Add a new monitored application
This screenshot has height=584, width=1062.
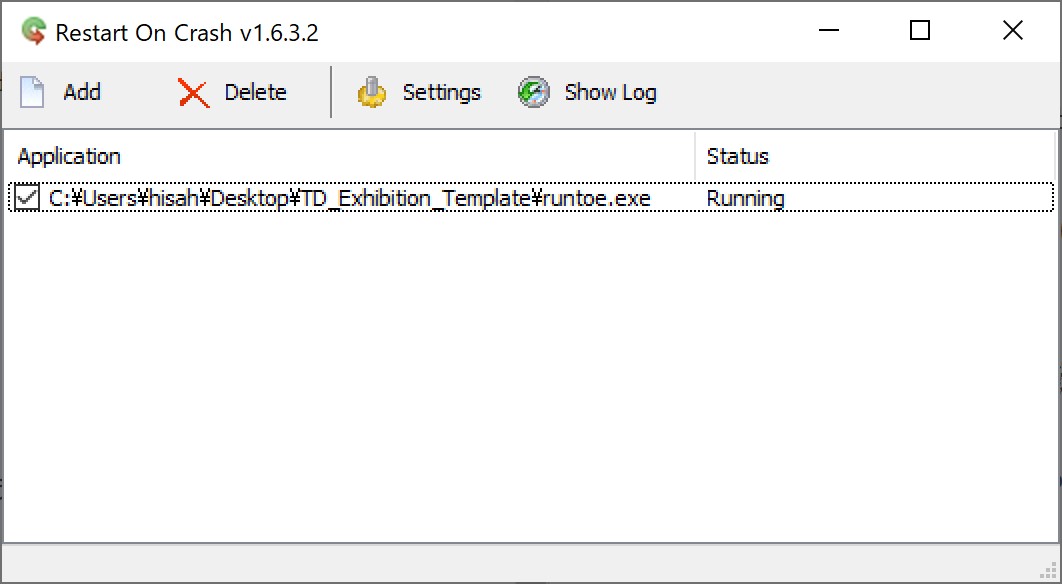pos(62,92)
